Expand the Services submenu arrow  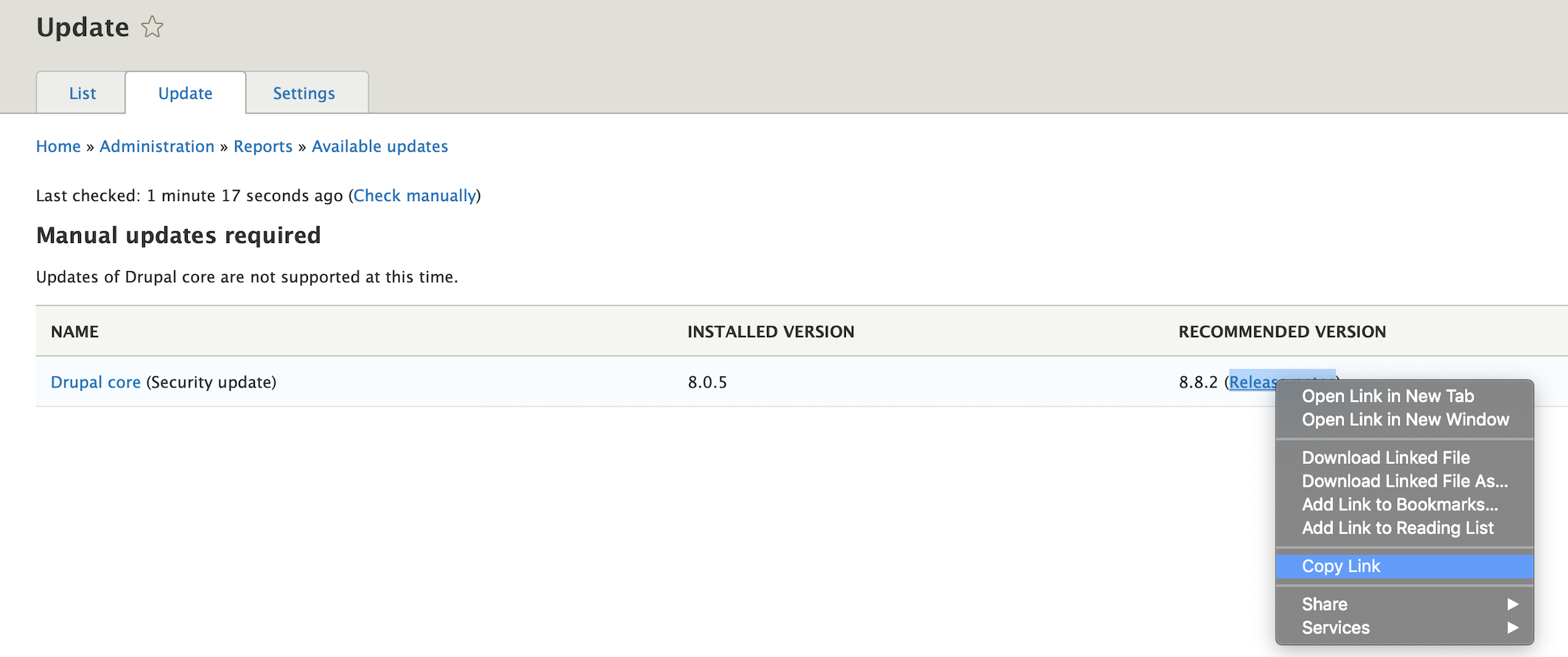click(1513, 628)
